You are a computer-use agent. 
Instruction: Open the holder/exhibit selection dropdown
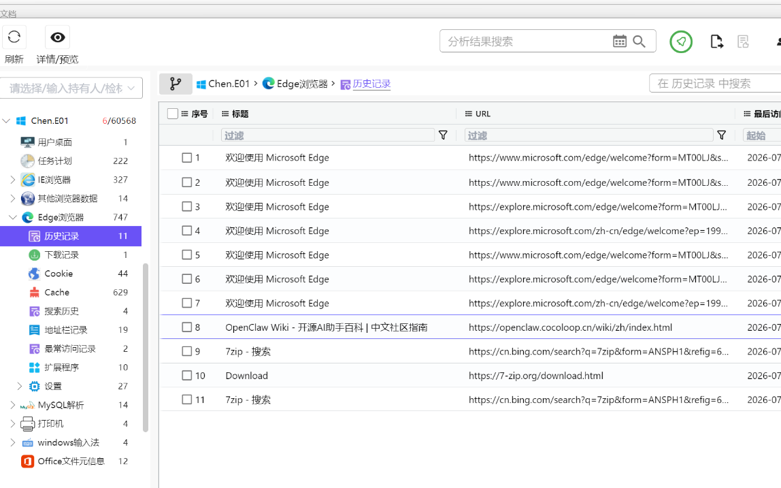tap(71, 88)
